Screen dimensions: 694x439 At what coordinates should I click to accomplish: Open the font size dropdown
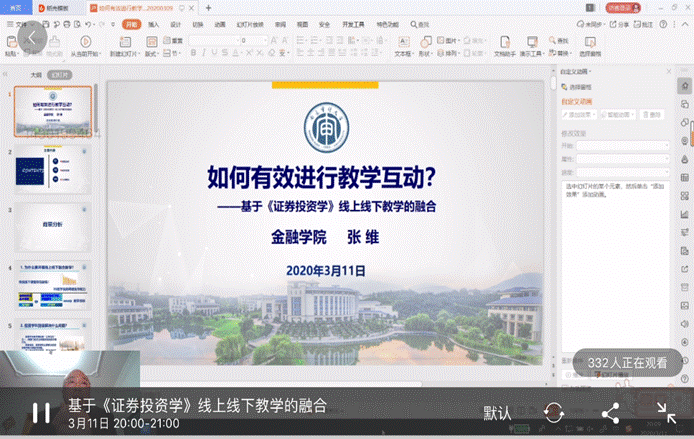click(254, 40)
